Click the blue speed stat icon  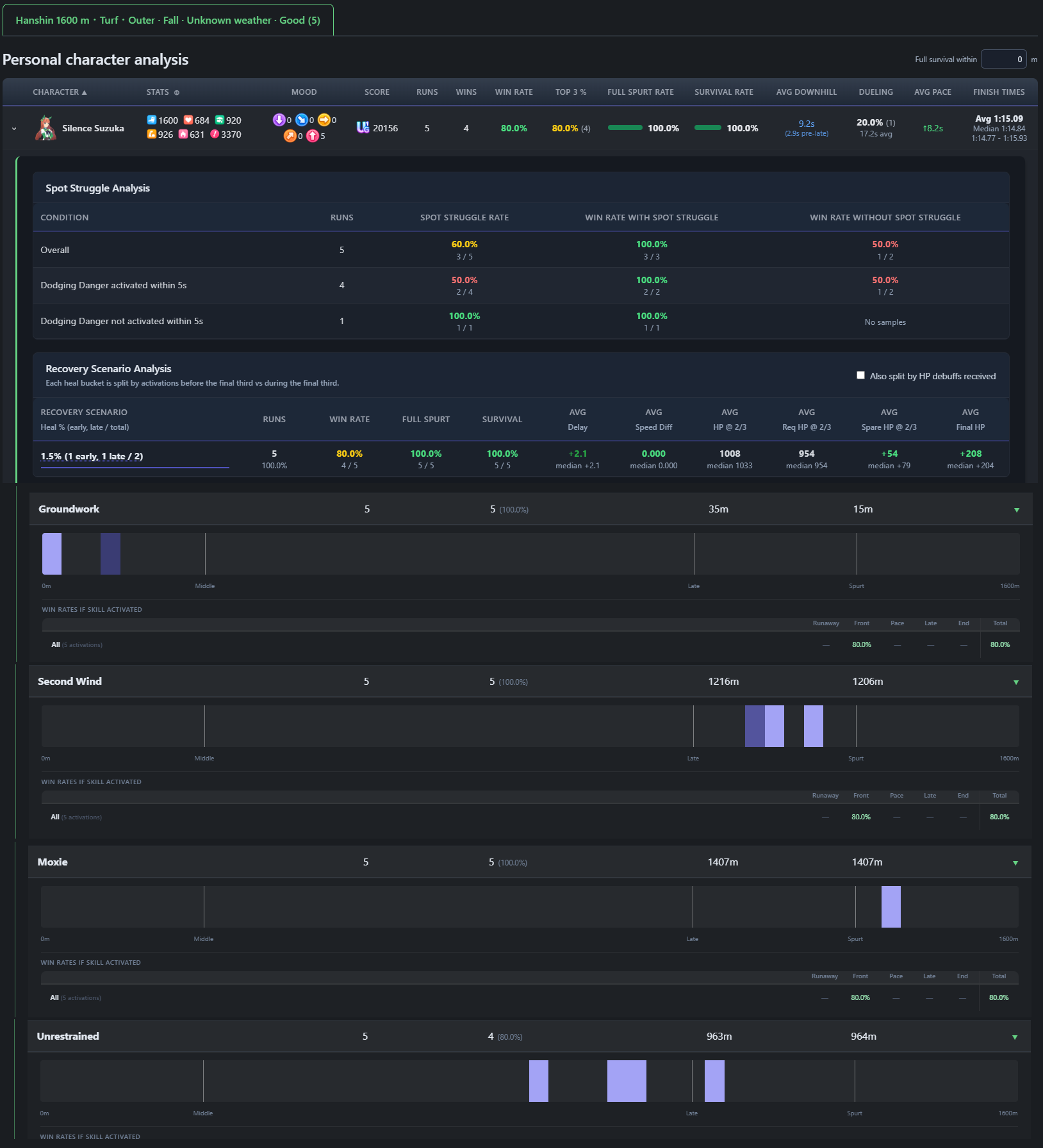pos(152,120)
